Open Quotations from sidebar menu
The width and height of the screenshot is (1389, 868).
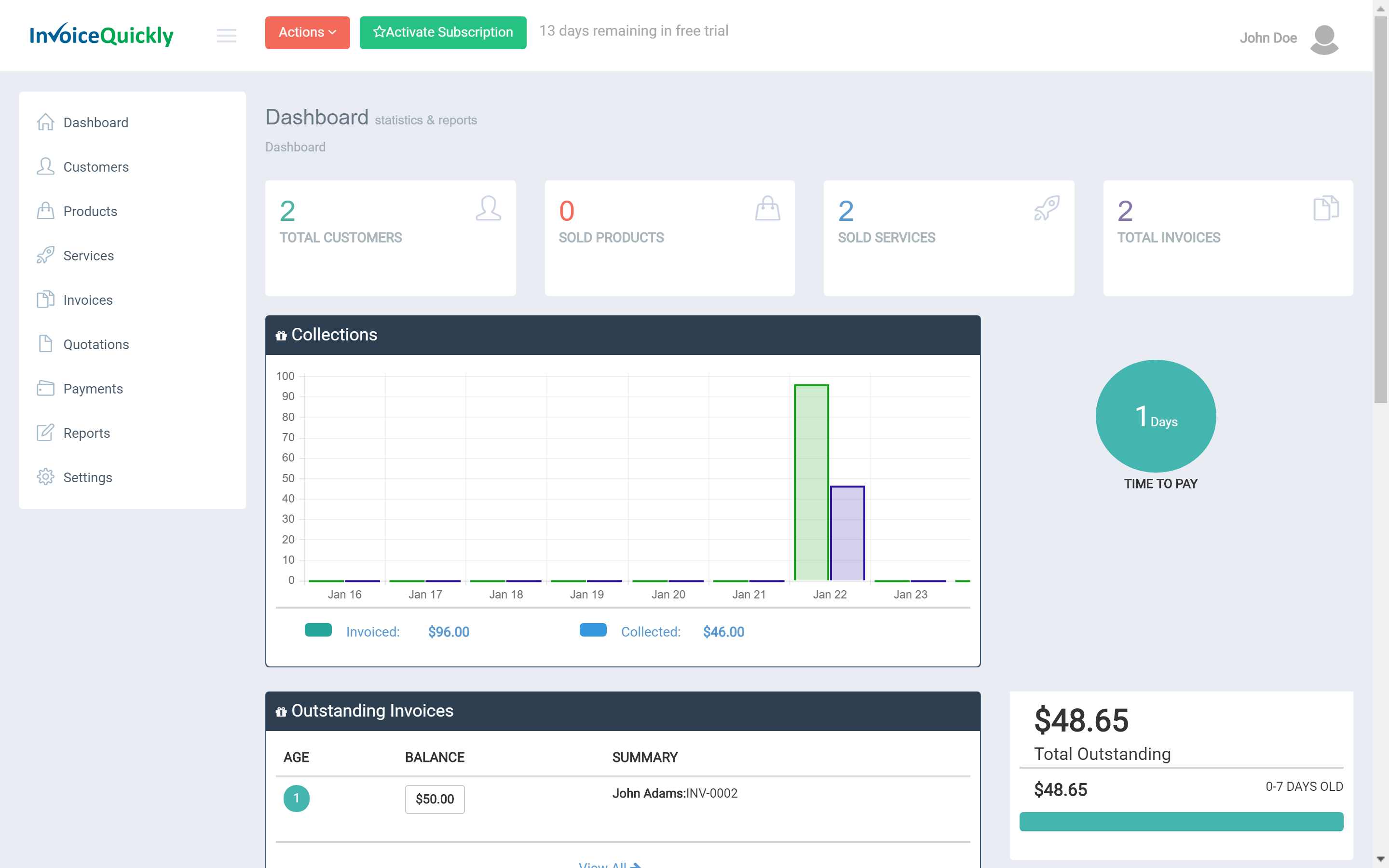96,344
